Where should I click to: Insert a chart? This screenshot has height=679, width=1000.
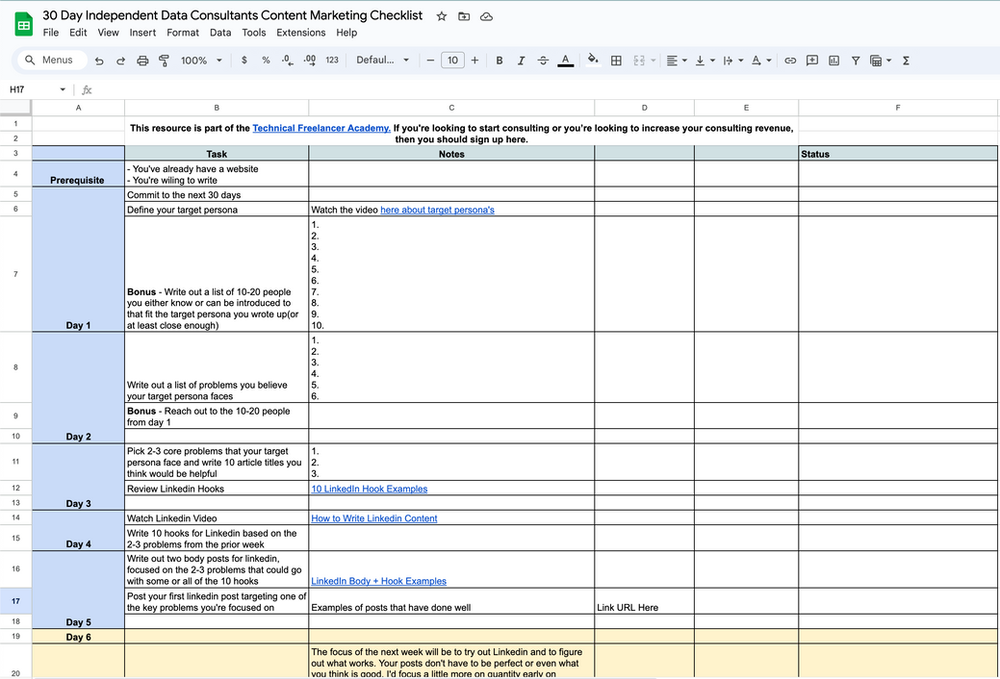click(x=834, y=61)
